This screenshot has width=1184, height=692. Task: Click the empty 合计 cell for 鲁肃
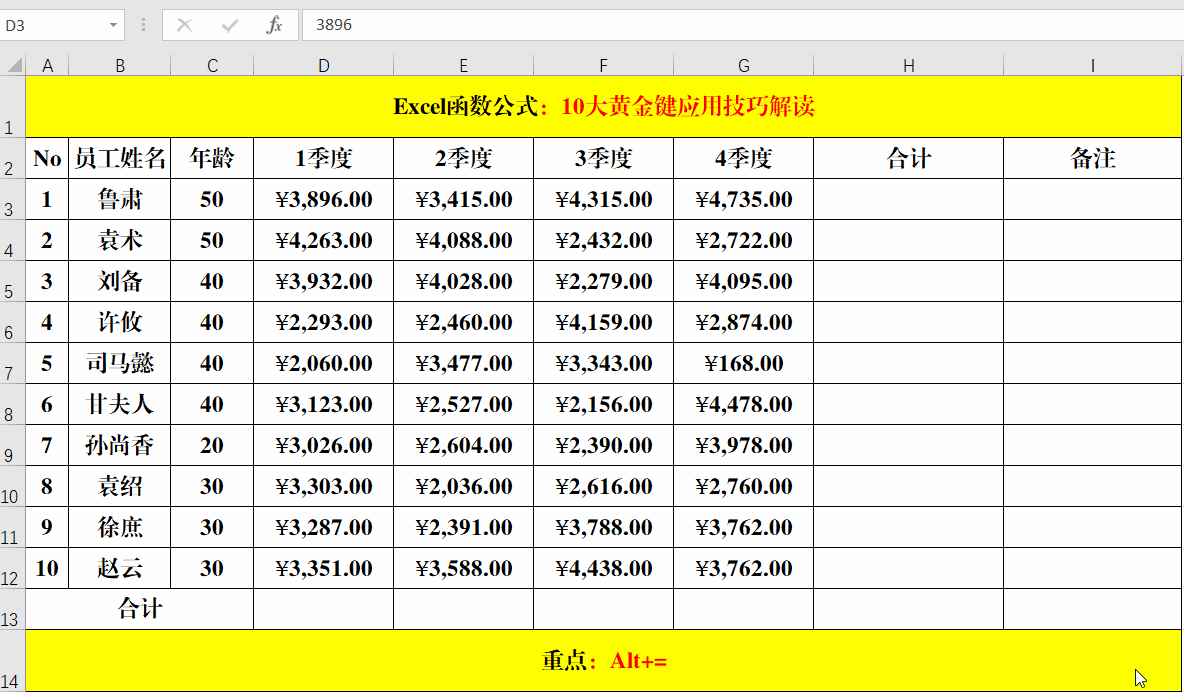coord(908,199)
